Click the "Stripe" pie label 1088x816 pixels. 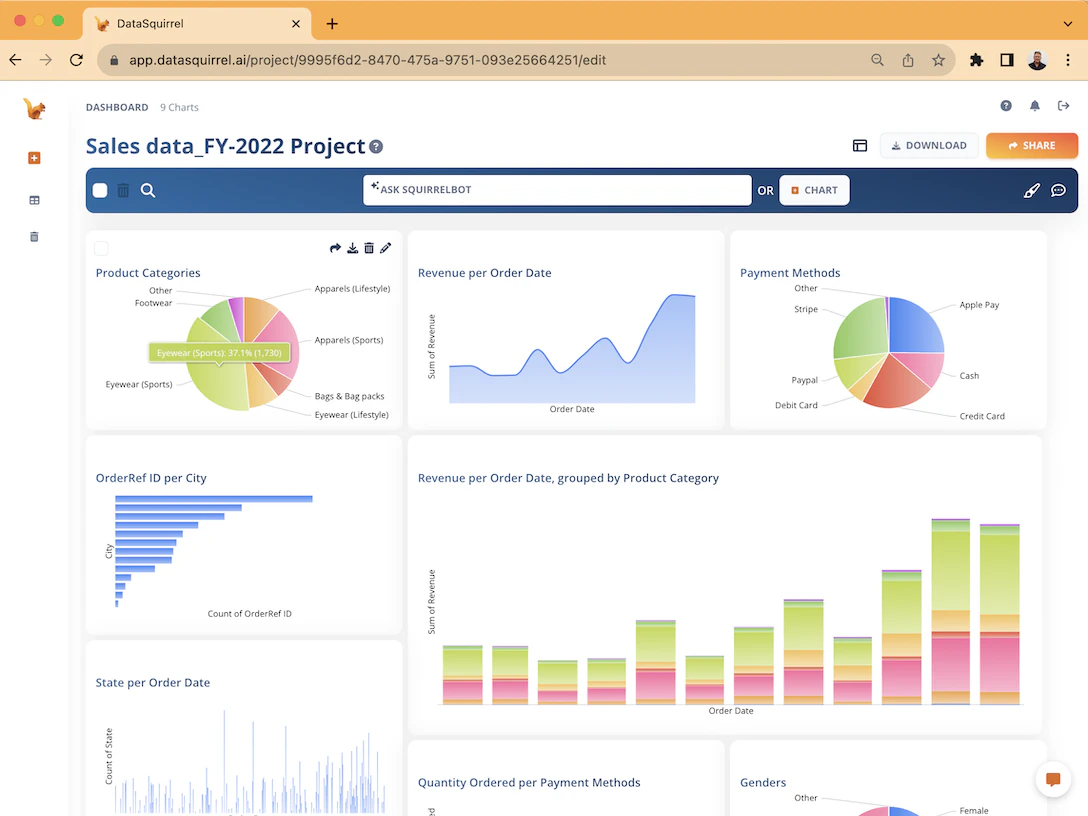pyautogui.click(x=806, y=309)
